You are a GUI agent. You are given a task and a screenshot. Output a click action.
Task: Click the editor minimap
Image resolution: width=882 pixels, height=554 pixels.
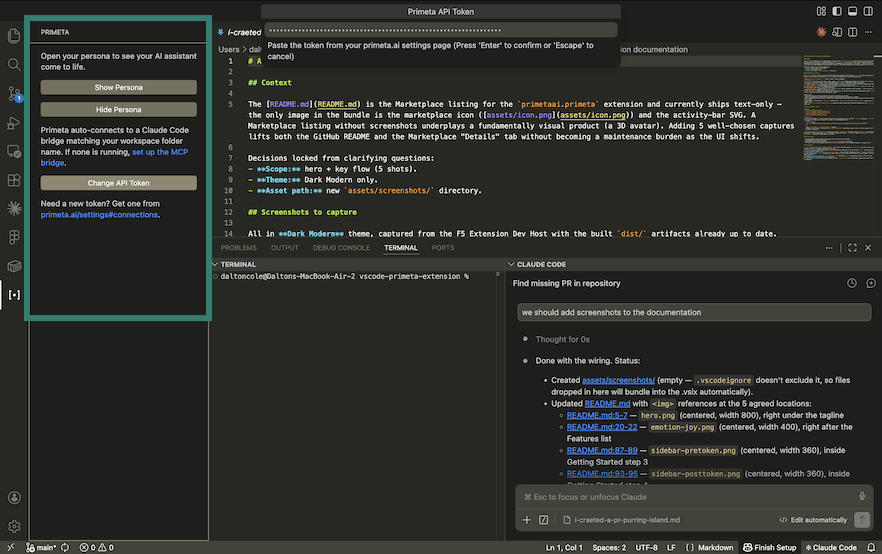(x=838, y=107)
